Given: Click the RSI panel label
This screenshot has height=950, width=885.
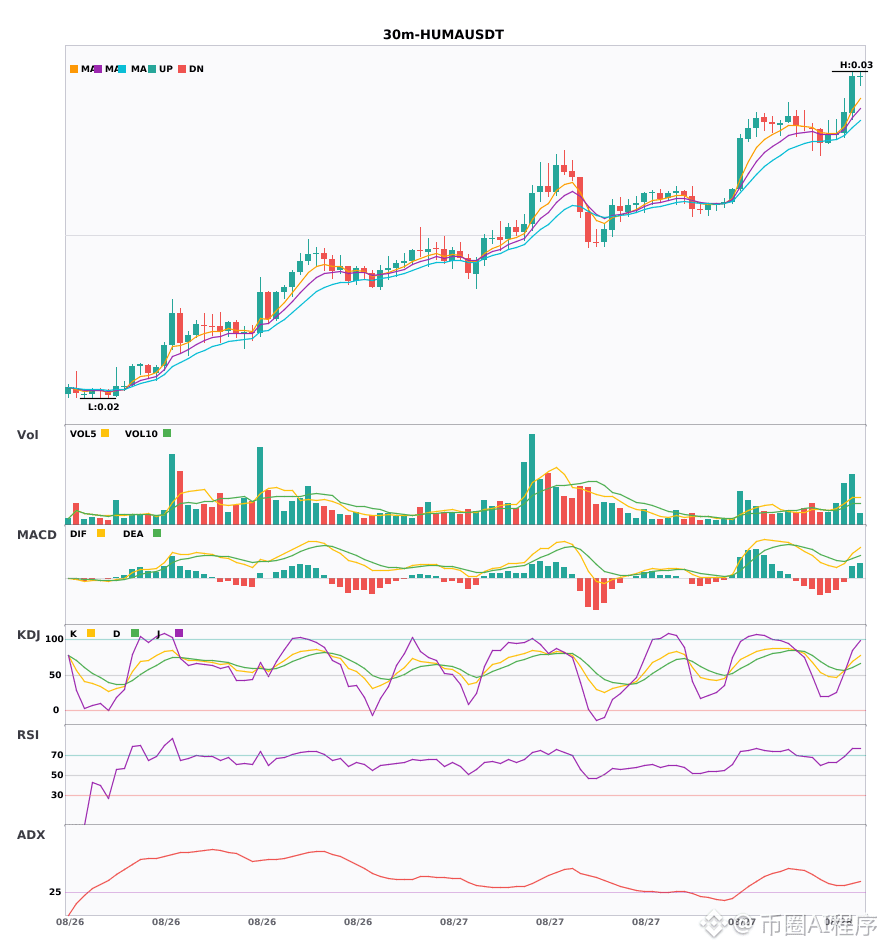Looking at the screenshot, I should coord(28,735).
